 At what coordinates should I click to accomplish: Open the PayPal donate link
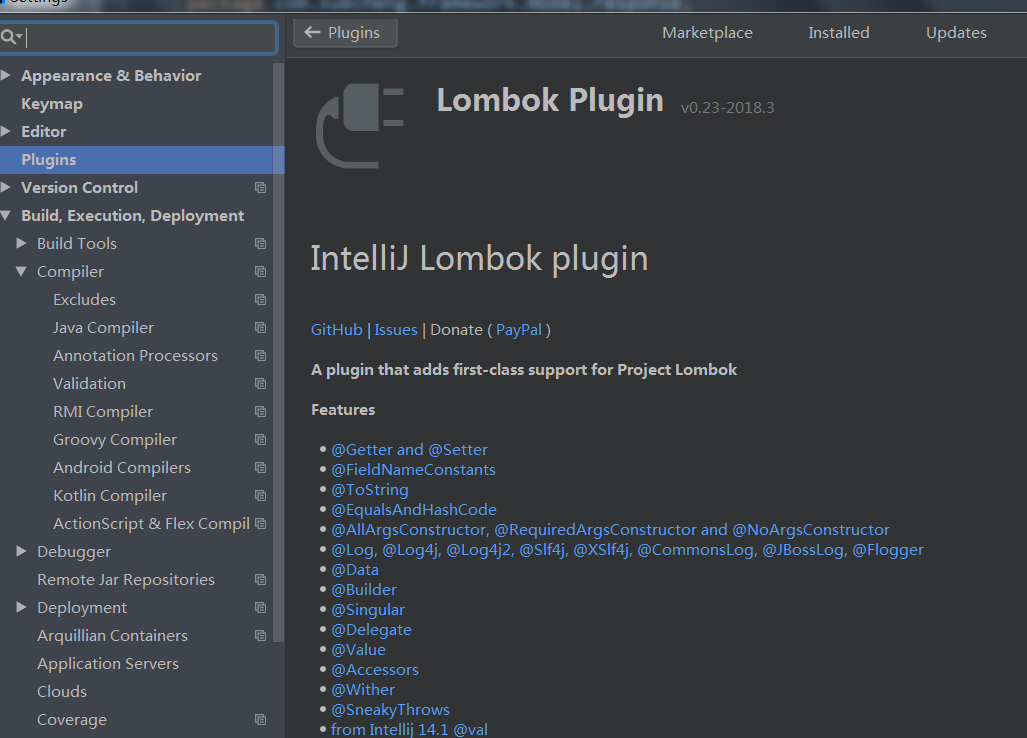pos(519,330)
